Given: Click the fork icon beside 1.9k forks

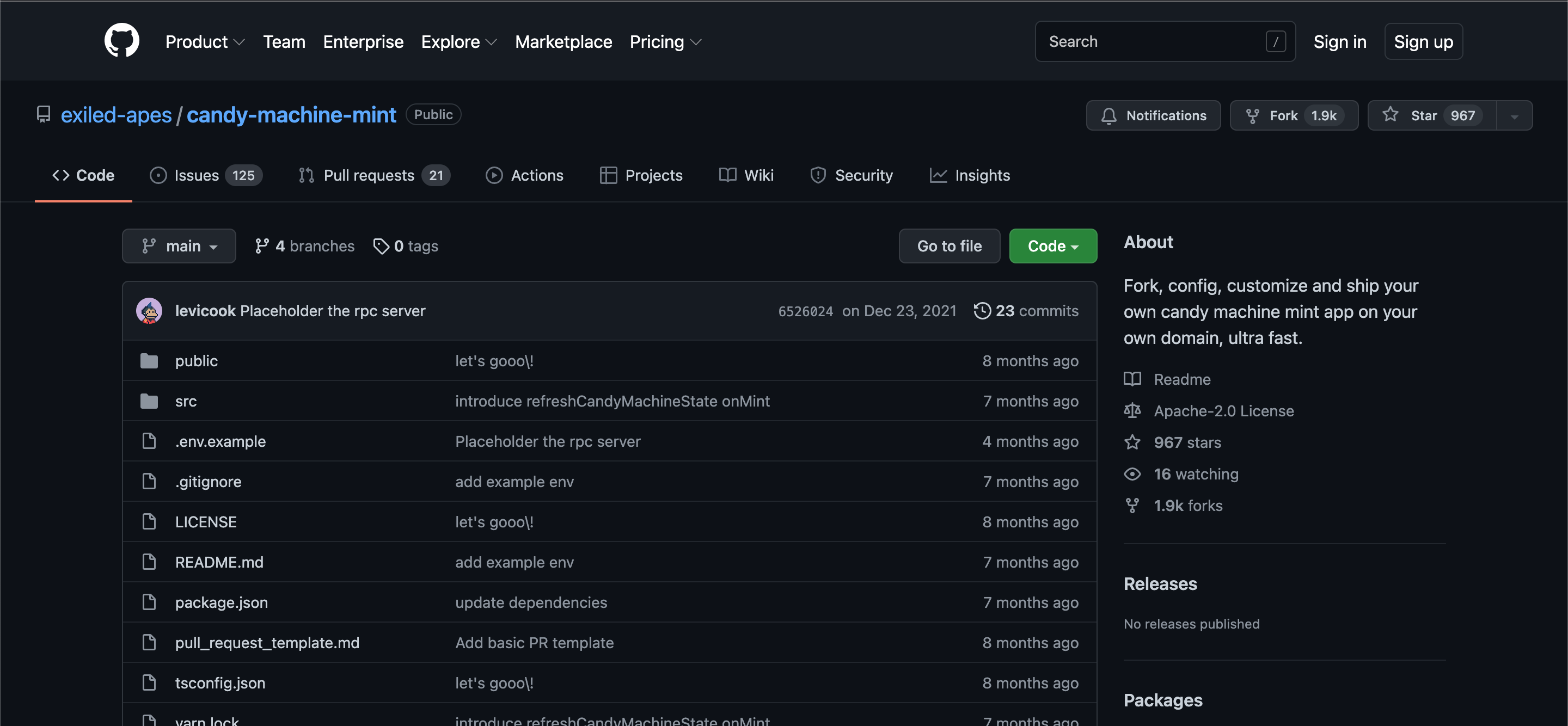Looking at the screenshot, I should coord(1132,506).
